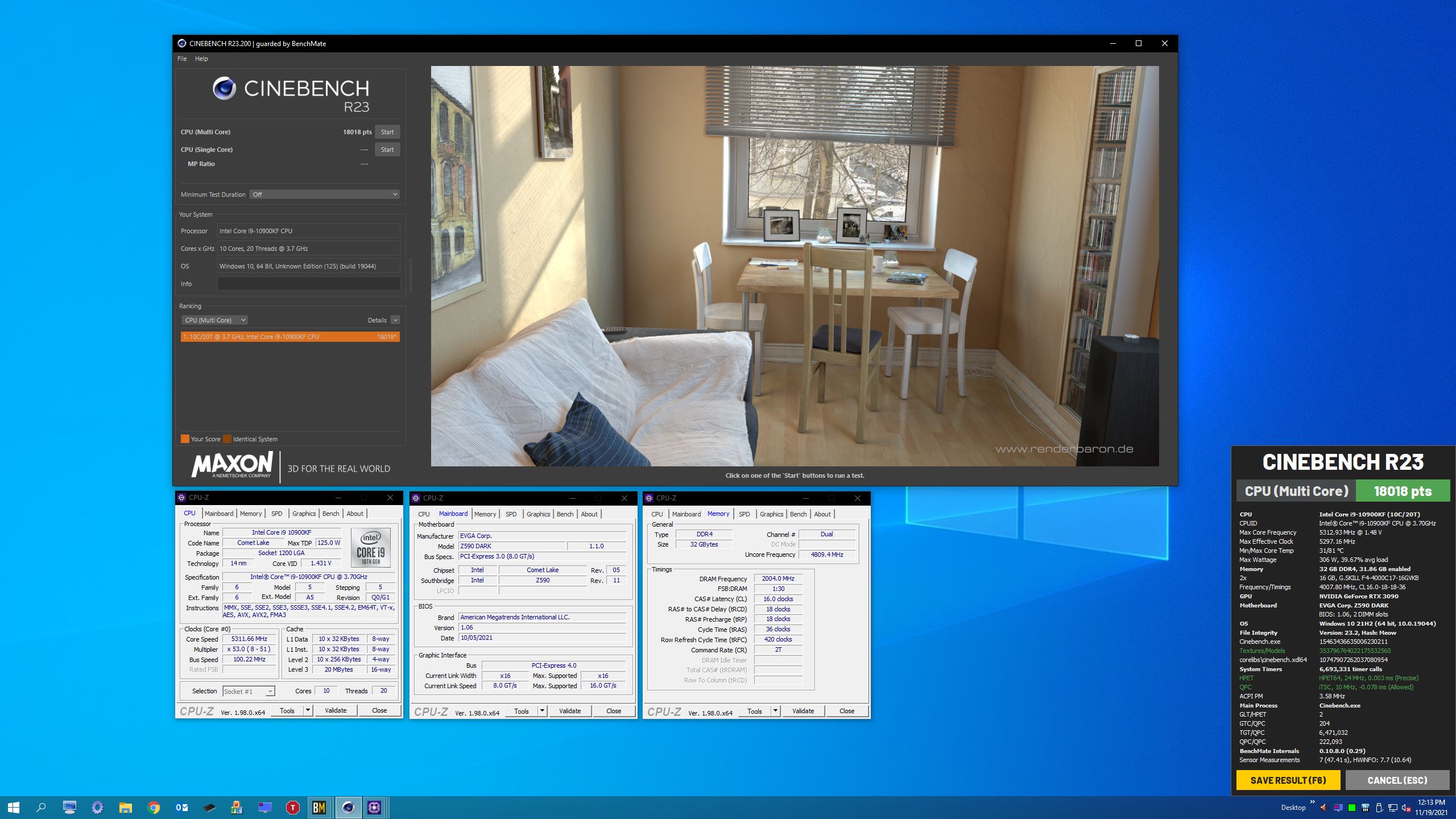The height and width of the screenshot is (819, 1456).
Task: Click the empty Info text field
Action: pyautogui.click(x=308, y=284)
